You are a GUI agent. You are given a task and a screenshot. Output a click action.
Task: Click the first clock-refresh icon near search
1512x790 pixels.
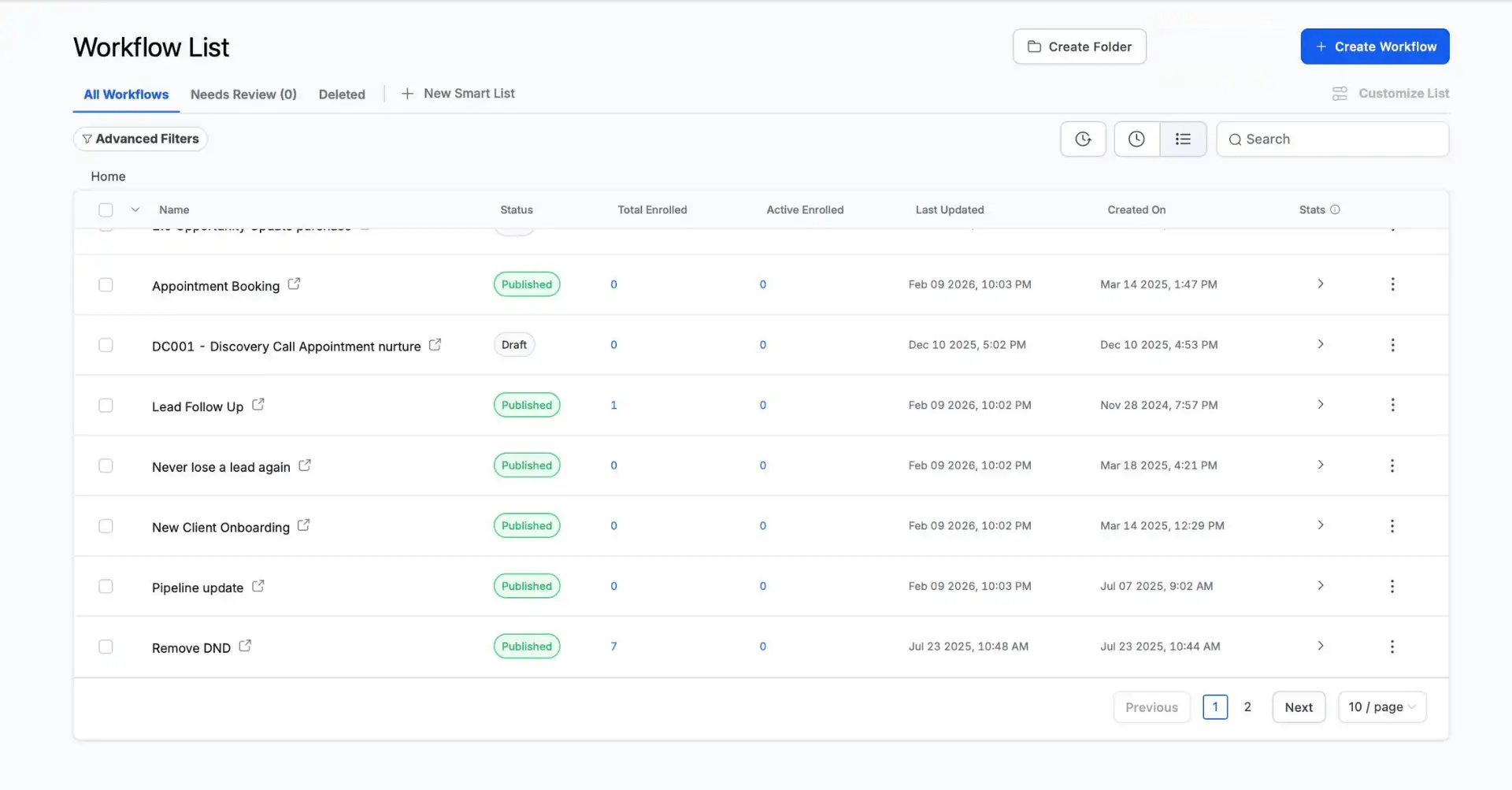pyautogui.click(x=1083, y=139)
